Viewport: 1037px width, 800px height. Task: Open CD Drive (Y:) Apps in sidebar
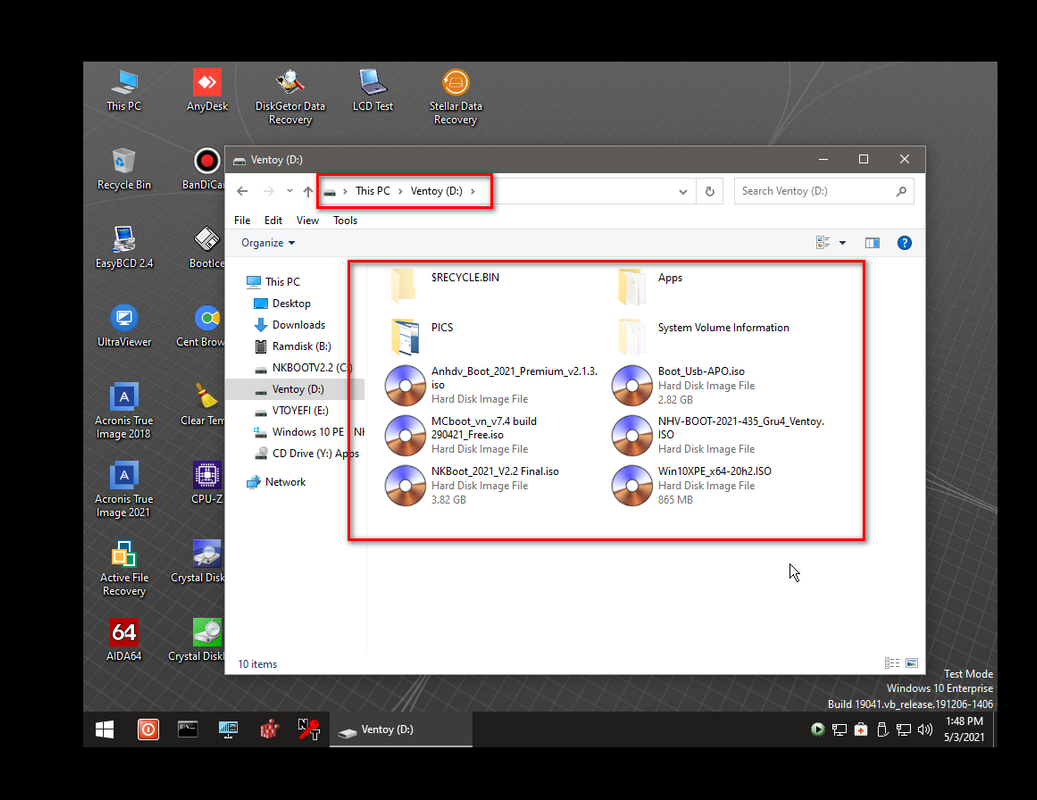pos(307,454)
